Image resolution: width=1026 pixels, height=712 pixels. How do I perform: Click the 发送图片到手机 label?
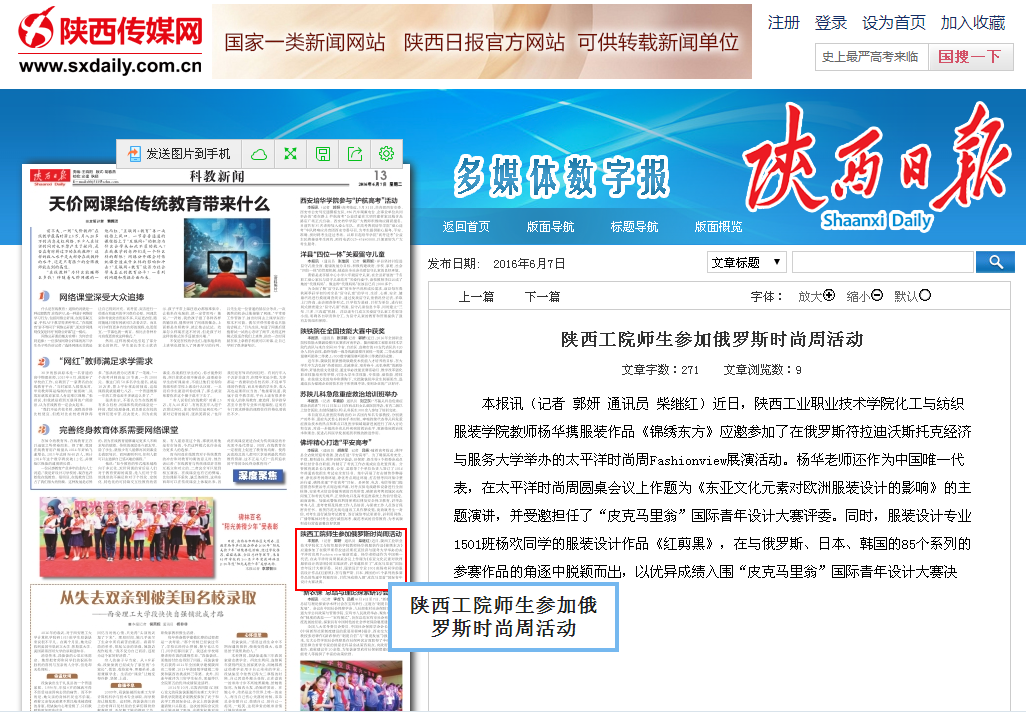pos(188,154)
